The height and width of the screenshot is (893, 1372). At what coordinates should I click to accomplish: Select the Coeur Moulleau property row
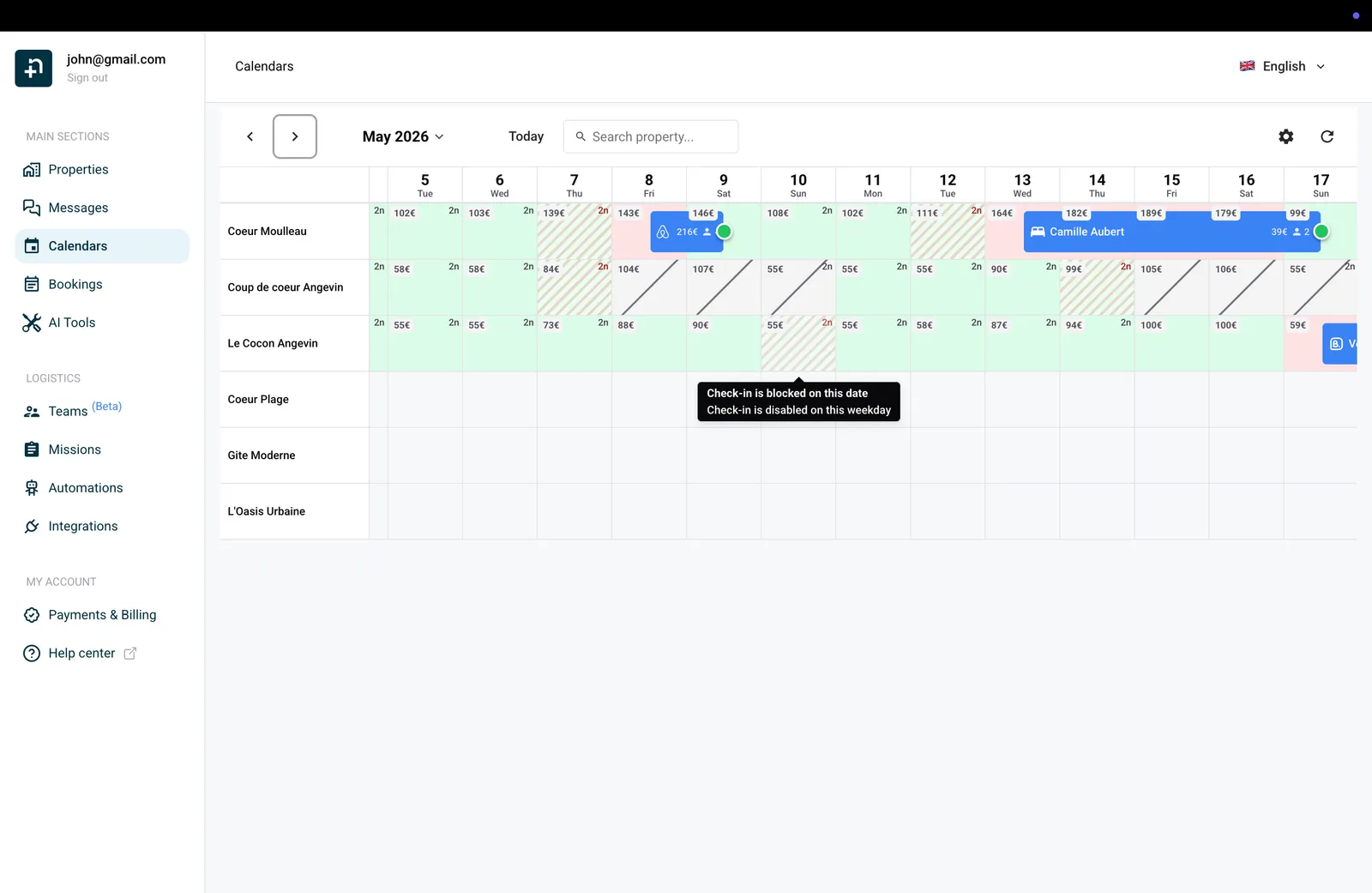tap(268, 232)
